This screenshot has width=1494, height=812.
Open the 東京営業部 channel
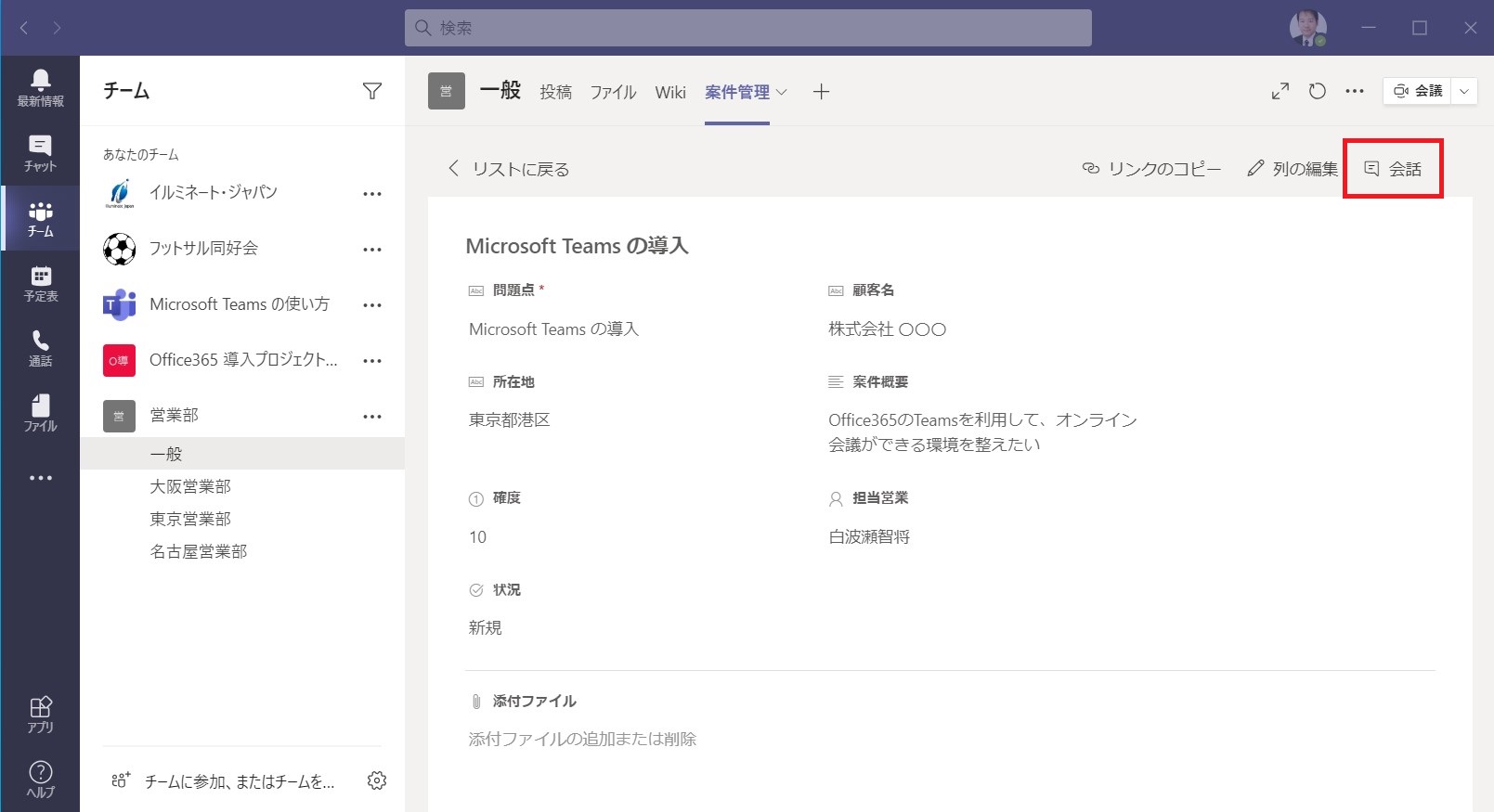(190, 519)
